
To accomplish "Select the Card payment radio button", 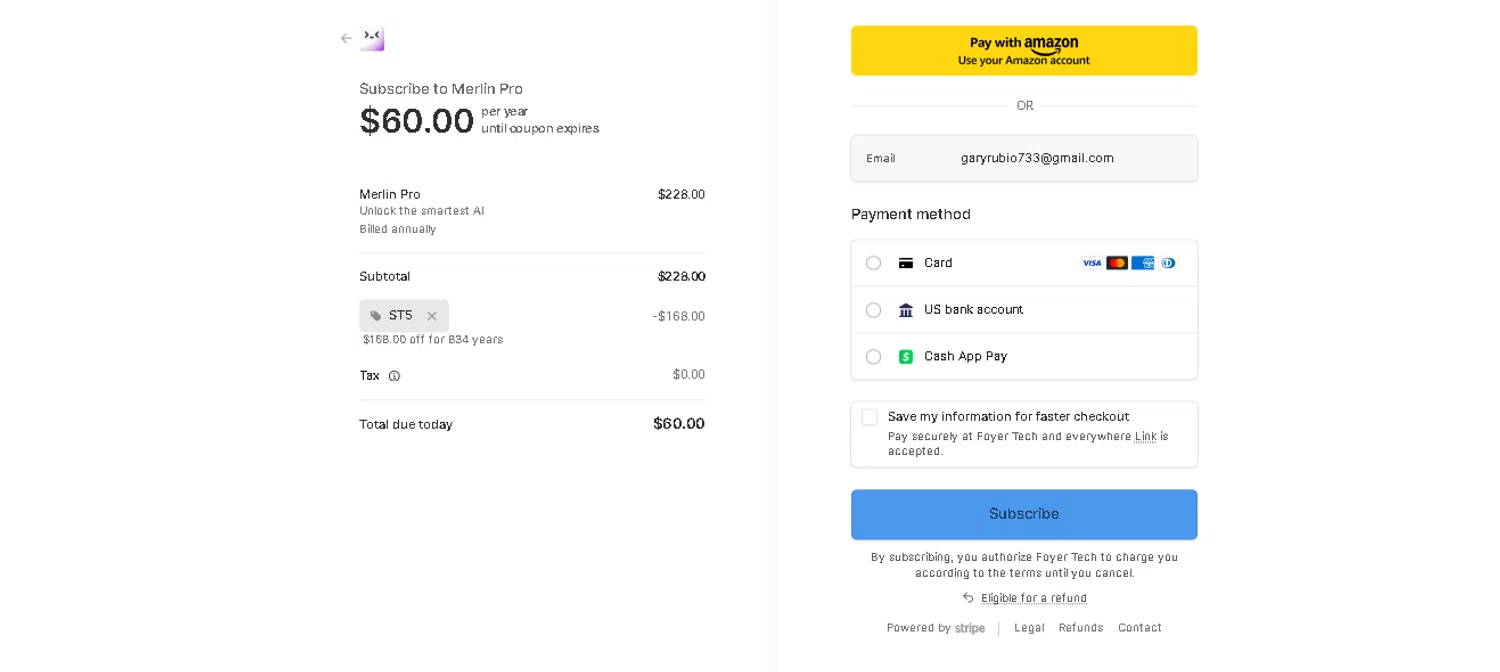I will click(873, 263).
